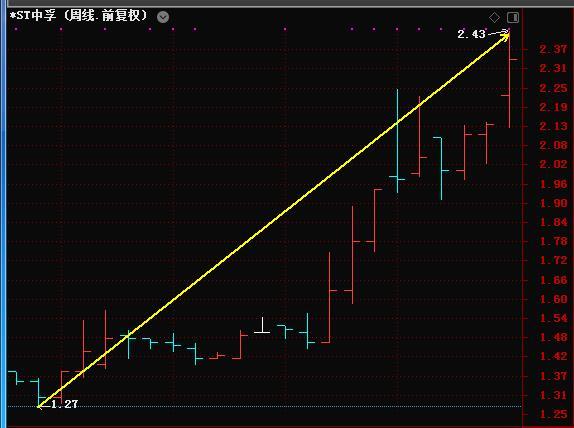Image resolution: width=574 pixels, height=428 pixels.
Task: Click the 1.96 price axis label
Action: (x=554, y=184)
